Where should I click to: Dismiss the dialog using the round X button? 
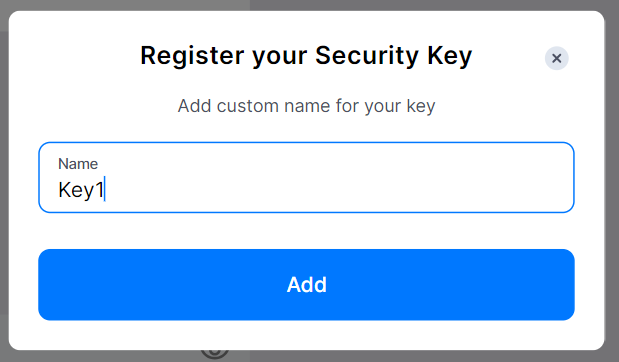click(x=557, y=58)
